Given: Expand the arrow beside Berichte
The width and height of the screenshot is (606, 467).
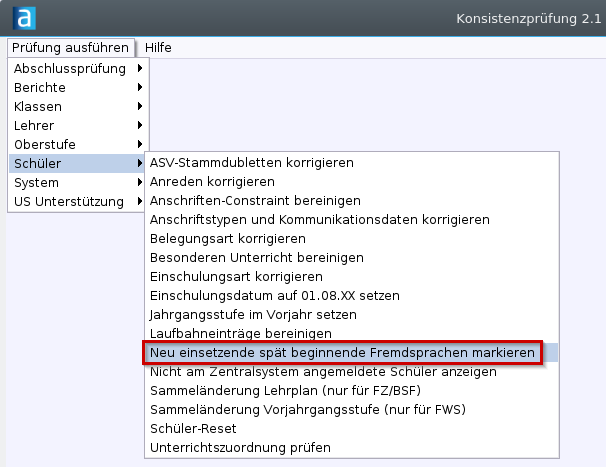Looking at the screenshot, I should click(140, 87).
